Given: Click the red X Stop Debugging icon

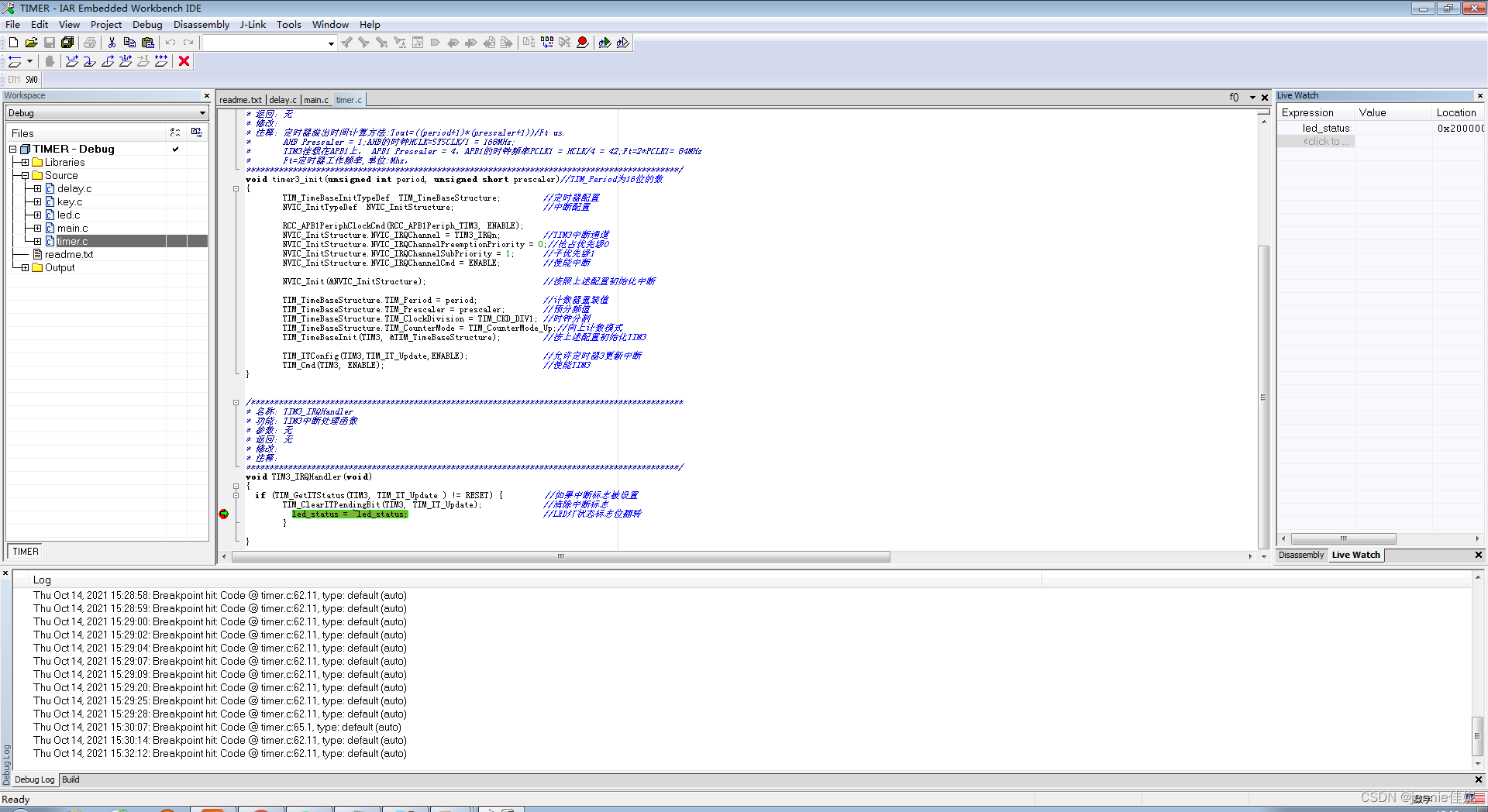Looking at the screenshot, I should tap(184, 61).
